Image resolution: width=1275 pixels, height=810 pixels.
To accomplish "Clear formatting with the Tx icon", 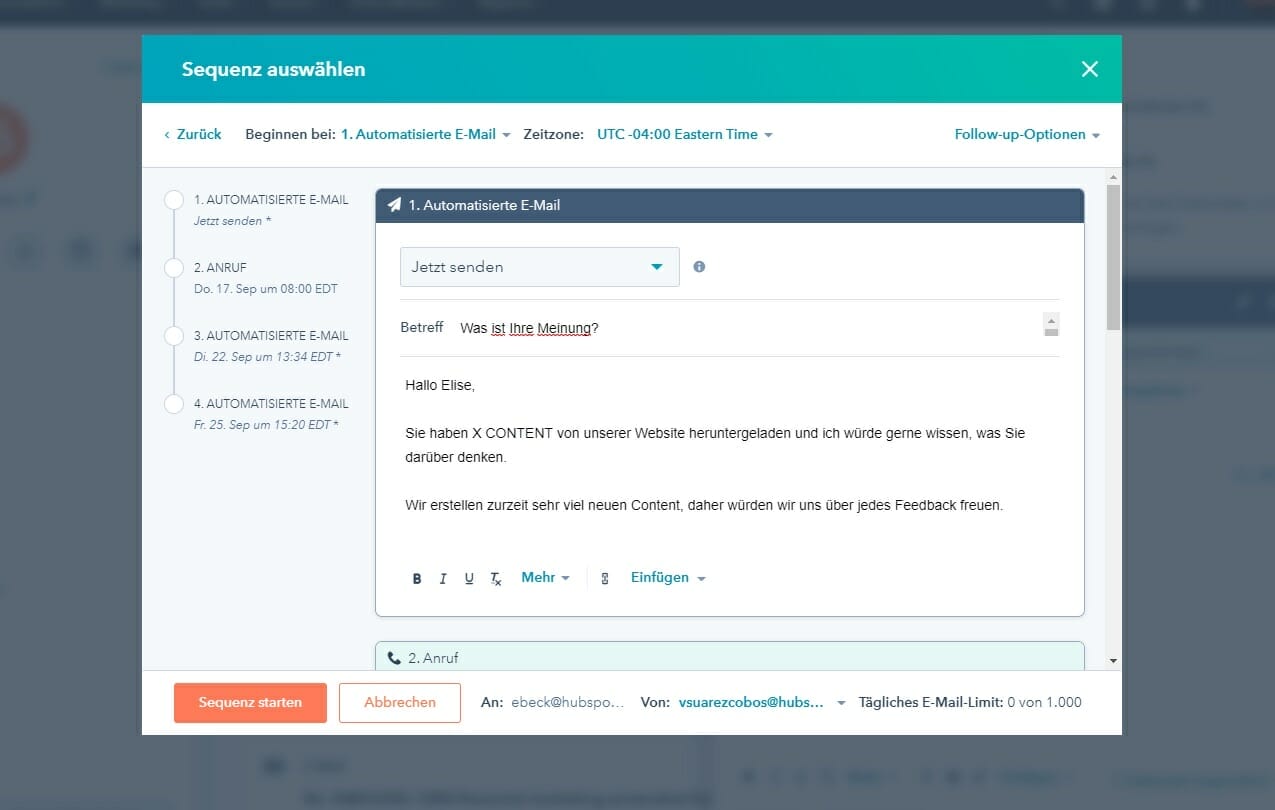I will coord(495,578).
